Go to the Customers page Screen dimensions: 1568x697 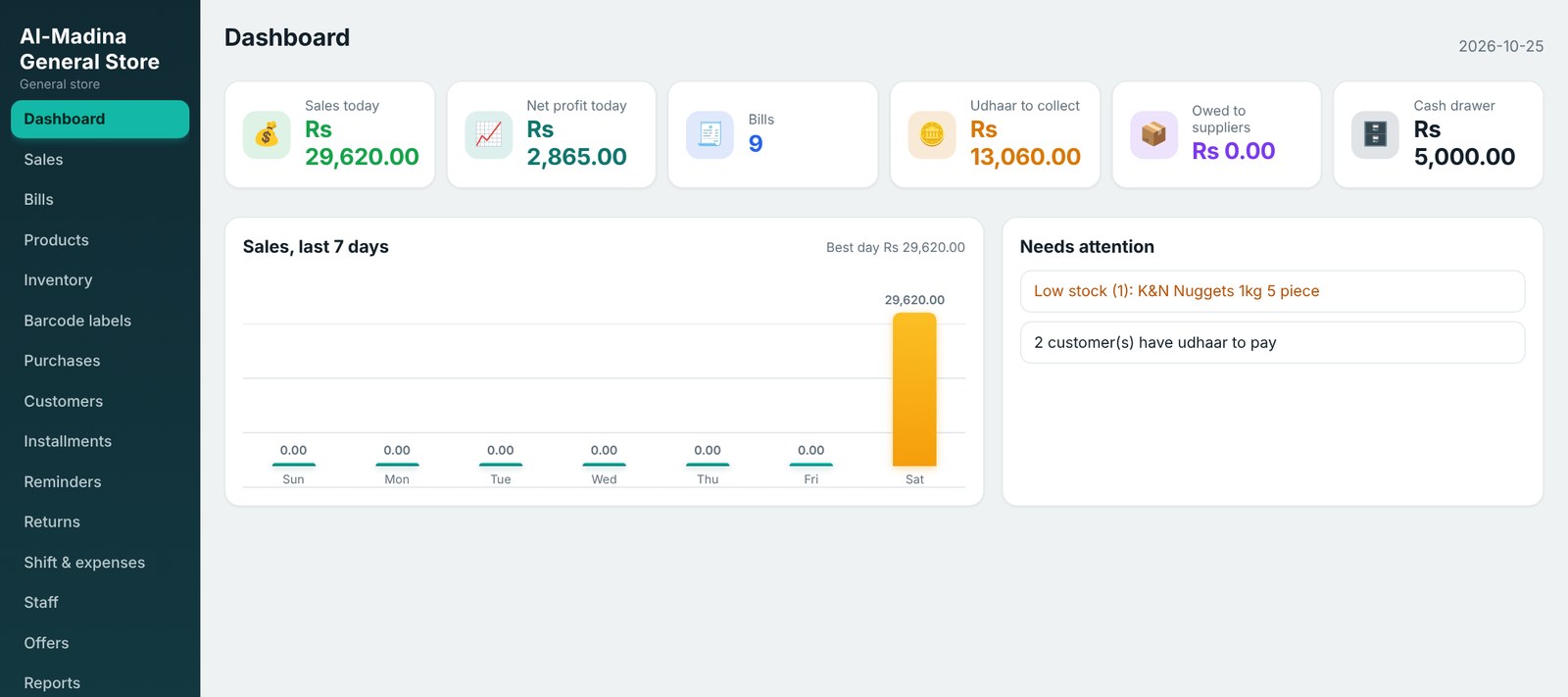tap(100, 401)
